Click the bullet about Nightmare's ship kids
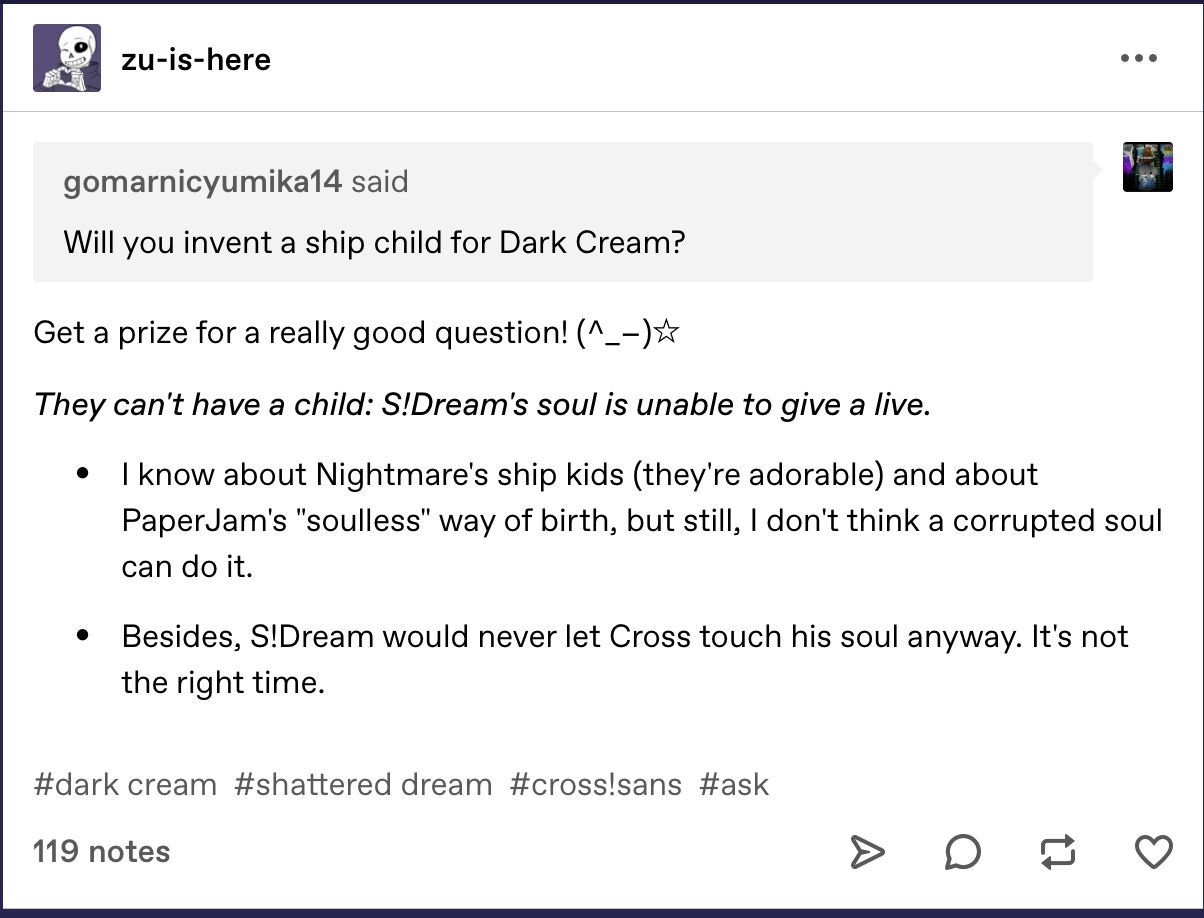Image resolution: width=1204 pixels, height=918 pixels. pyautogui.click(x=640, y=520)
